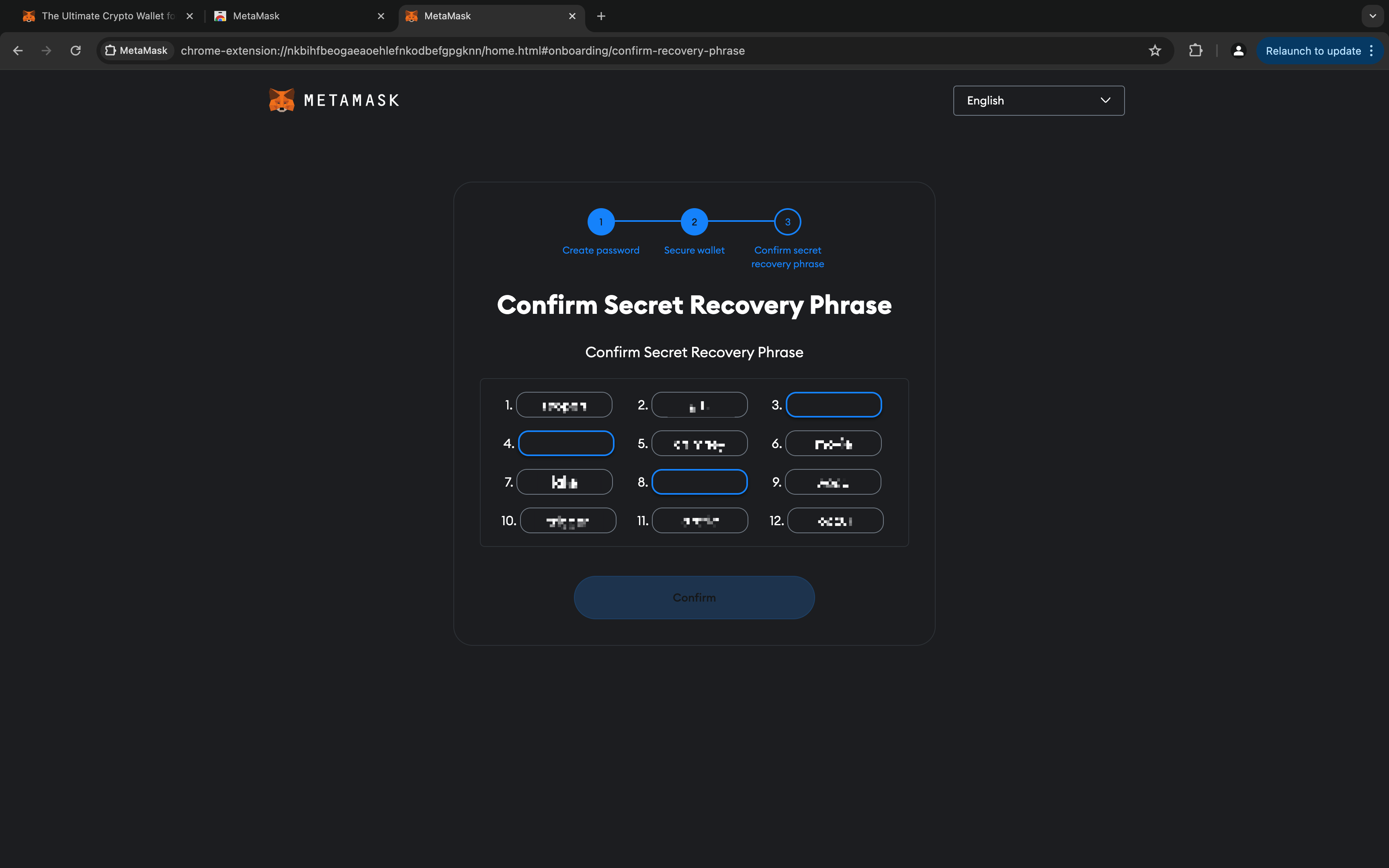Open the Extensions puzzle icon
Screen dimensions: 1389x868
point(1196,51)
